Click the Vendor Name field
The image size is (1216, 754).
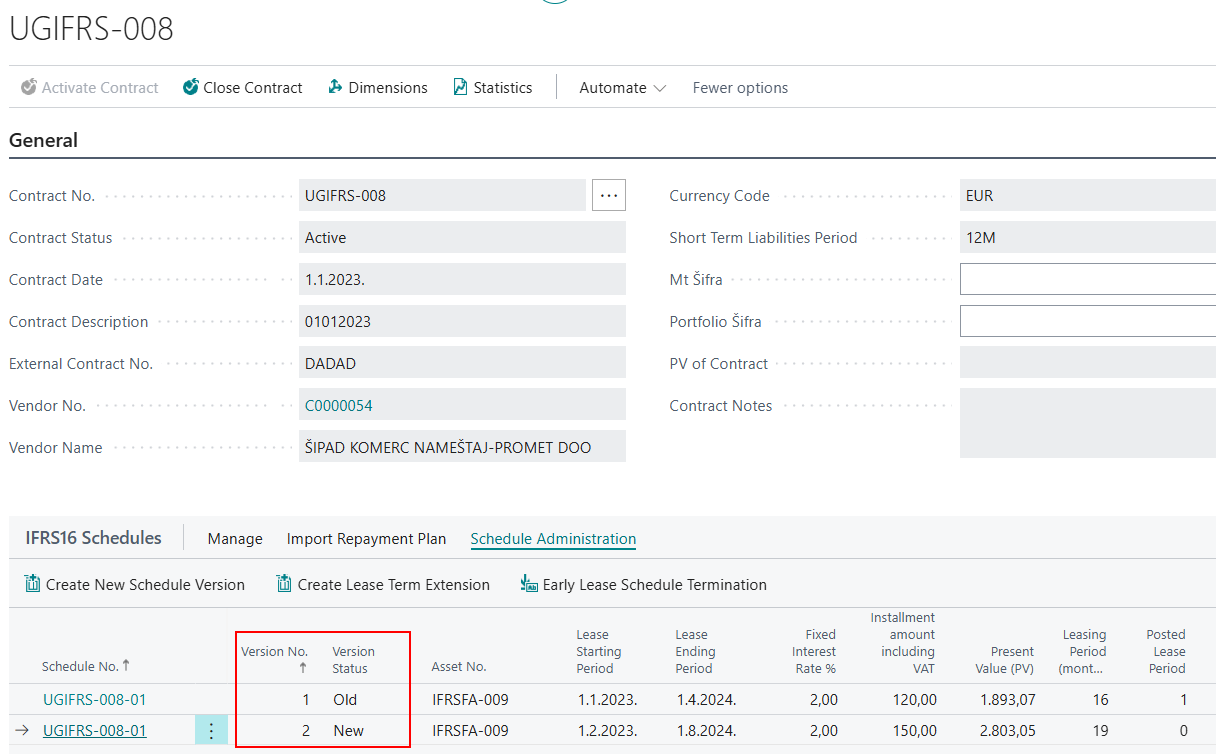[462, 447]
